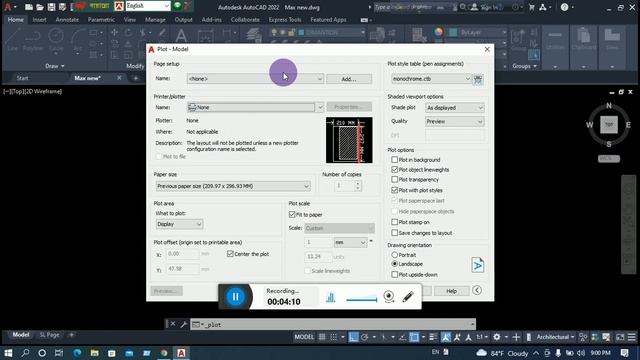The width and height of the screenshot is (640, 360).
Task: Enable Plot in background checkbox
Action: (x=394, y=160)
